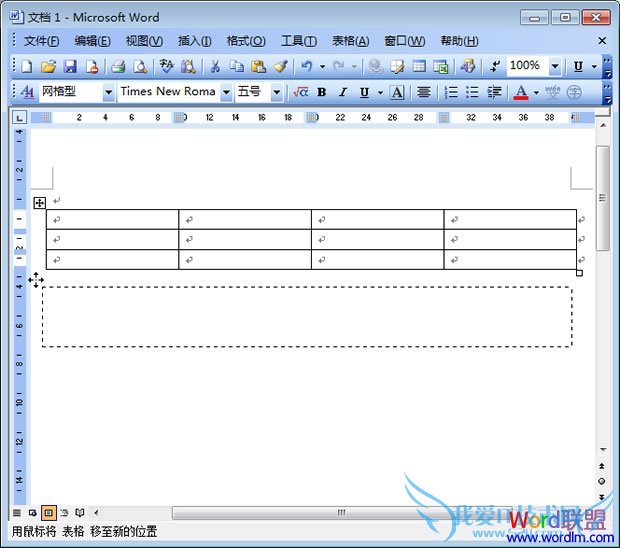Copy selection using the copy icon

[236, 66]
